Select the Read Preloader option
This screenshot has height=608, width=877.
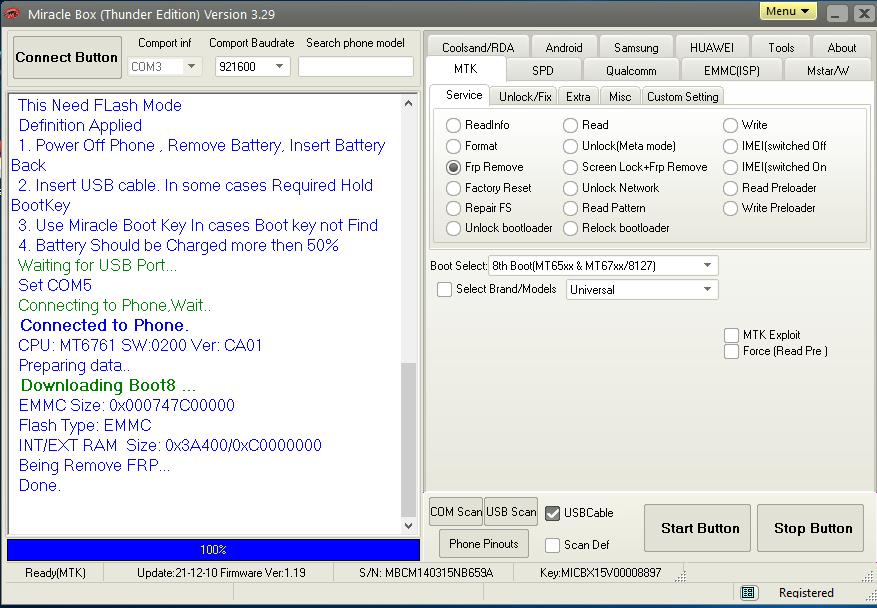click(x=730, y=188)
